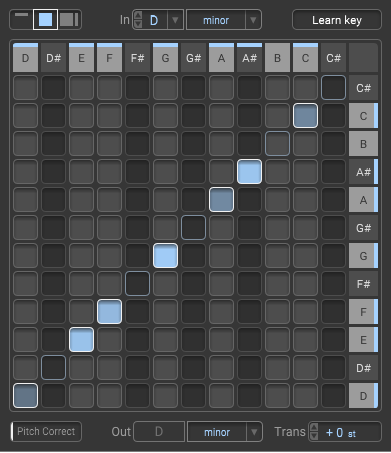Select the F output row label
The height and width of the screenshot is (453, 391).
tap(363, 312)
